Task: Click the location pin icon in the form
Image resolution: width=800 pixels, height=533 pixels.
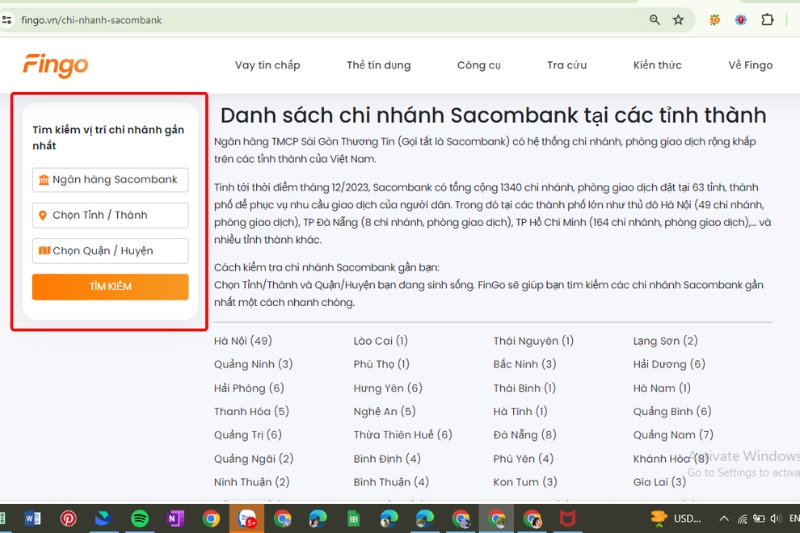Action: (43, 215)
